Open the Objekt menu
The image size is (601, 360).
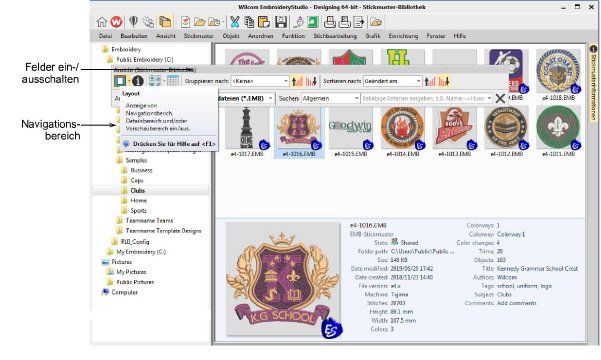coord(231,36)
